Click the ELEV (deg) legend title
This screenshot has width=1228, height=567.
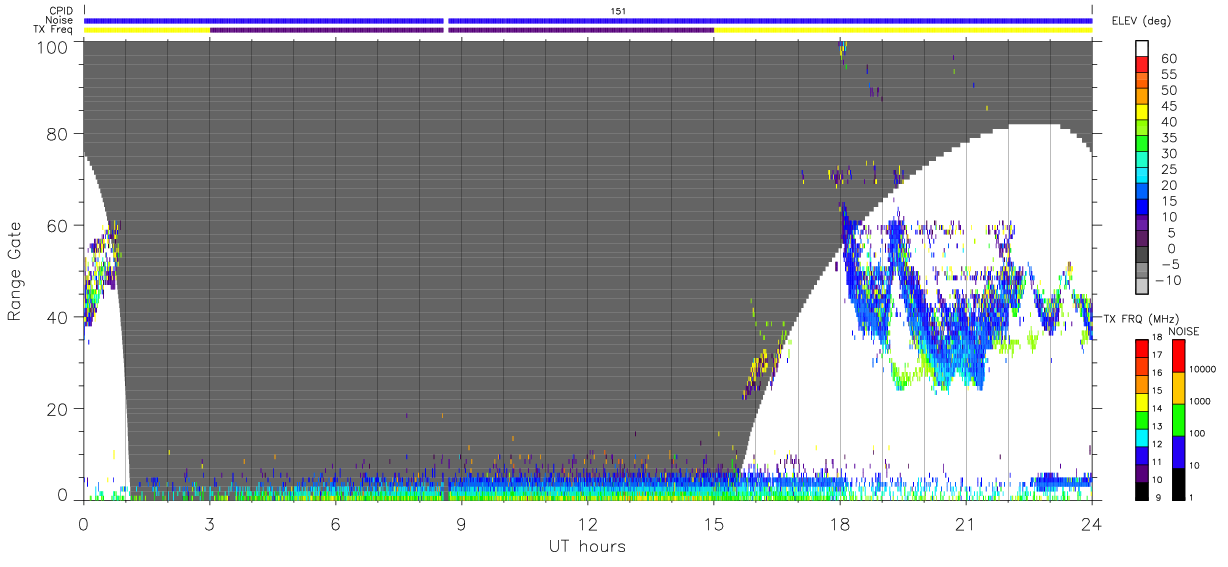pos(1141,21)
